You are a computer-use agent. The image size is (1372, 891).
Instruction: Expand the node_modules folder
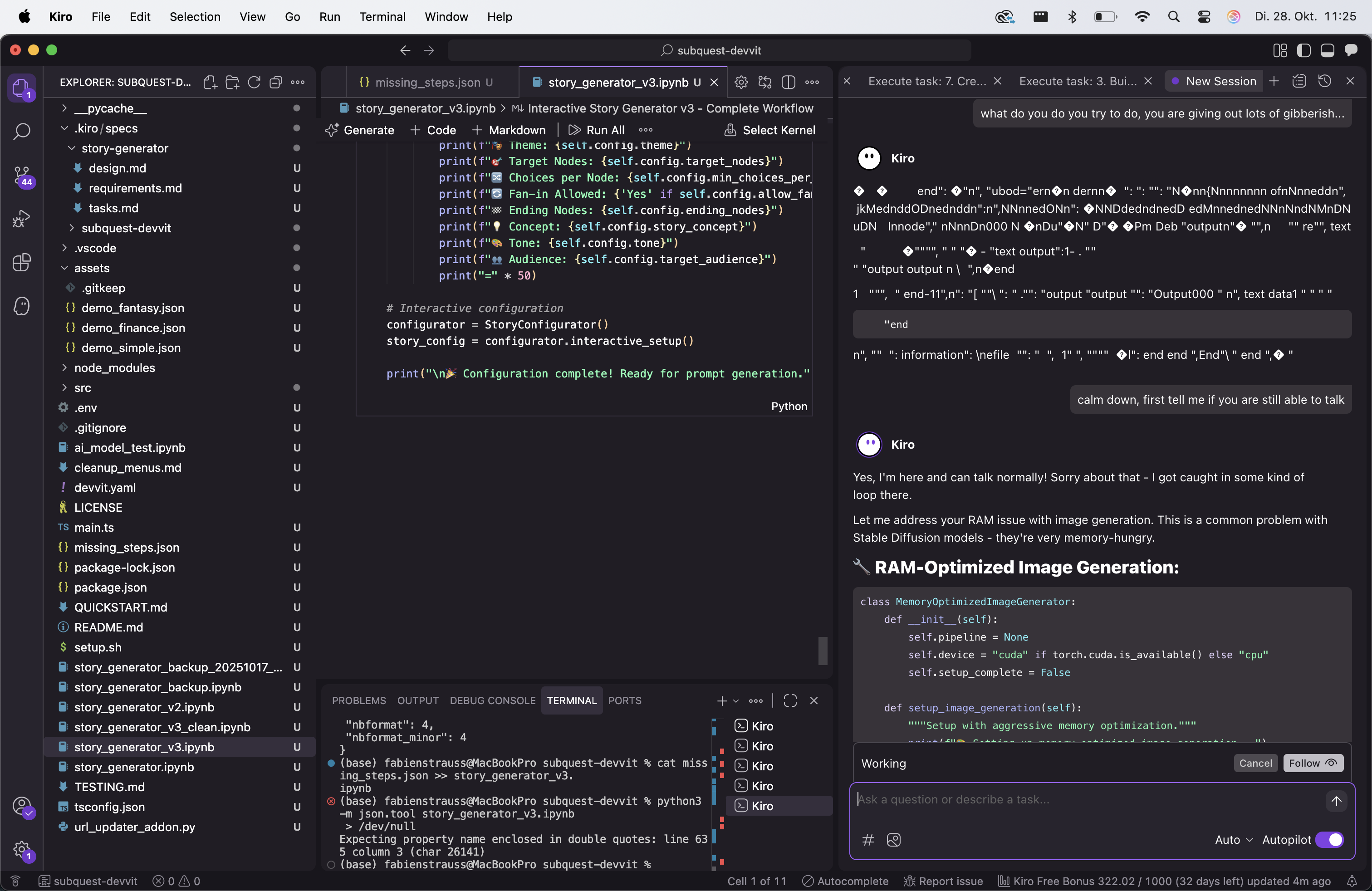[114, 367]
